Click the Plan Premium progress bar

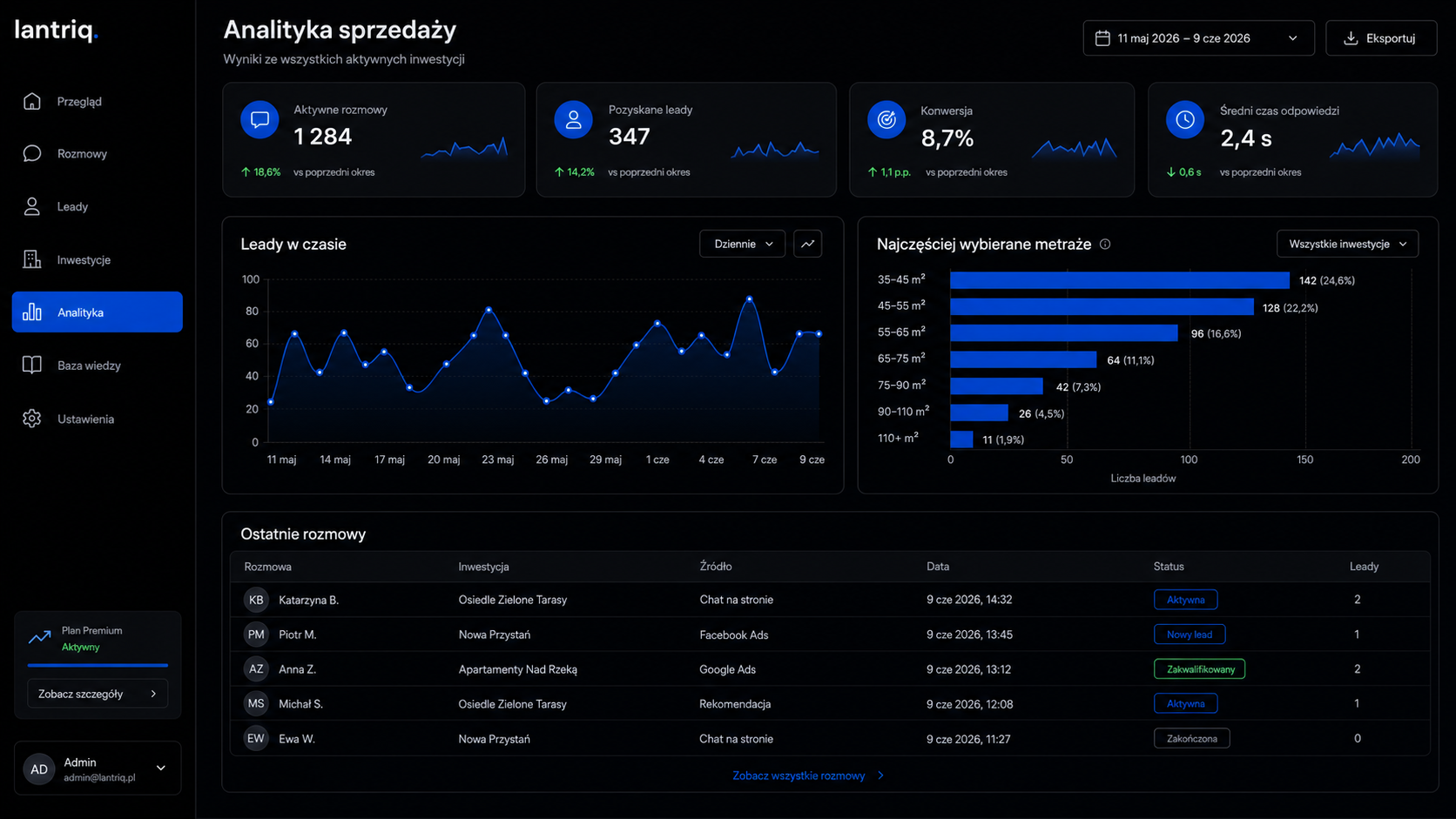[x=98, y=665]
